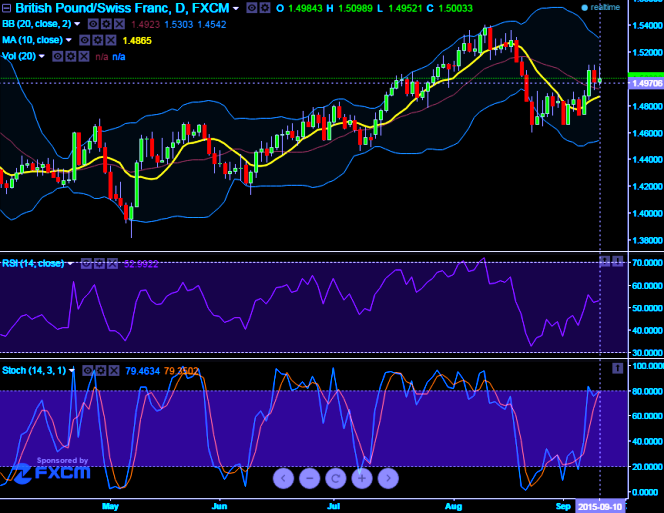Image resolution: width=664 pixels, height=513 pixels.
Task: Toggle Stoch indicator visibility eye icon
Action: 88,371
